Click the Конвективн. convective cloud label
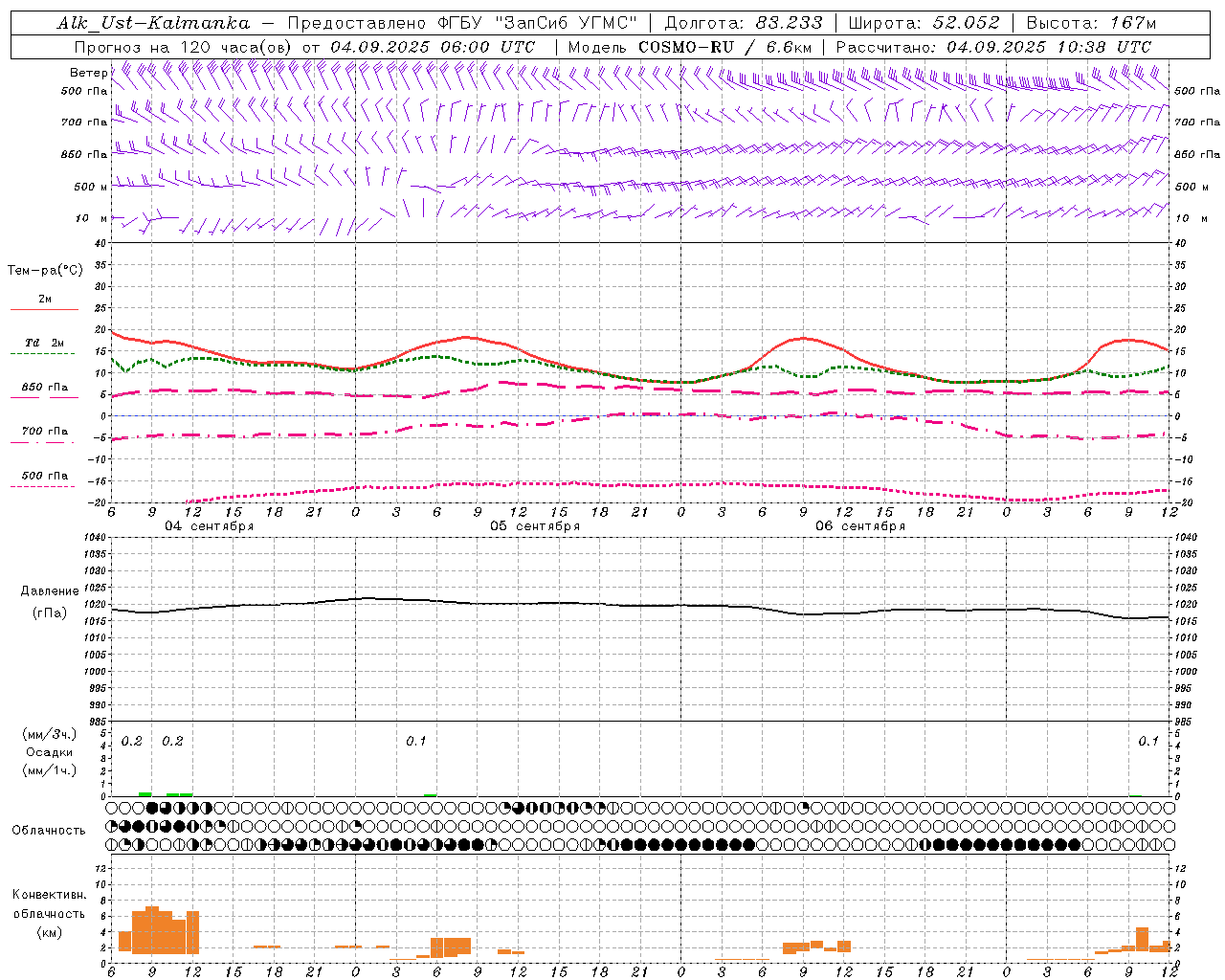Screen dimensions: 1225x980 (x=49, y=895)
